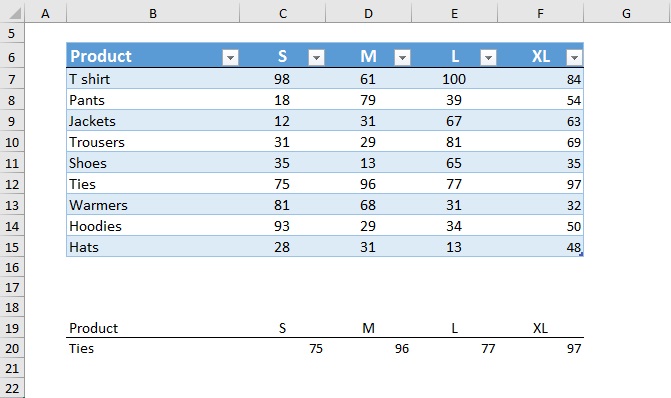Select lookup result 75 in row 20
Viewport: 671px width, 398px height.
click(282, 348)
